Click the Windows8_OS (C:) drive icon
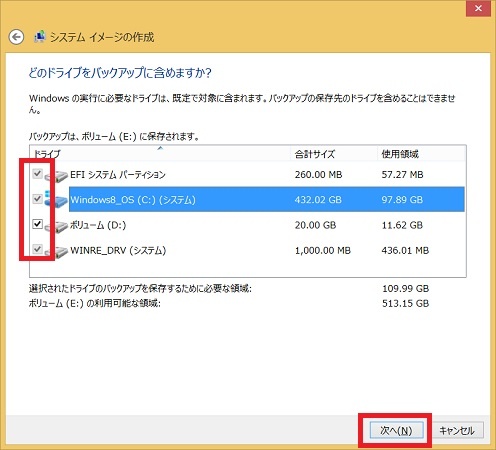The image size is (496, 450). coord(57,199)
